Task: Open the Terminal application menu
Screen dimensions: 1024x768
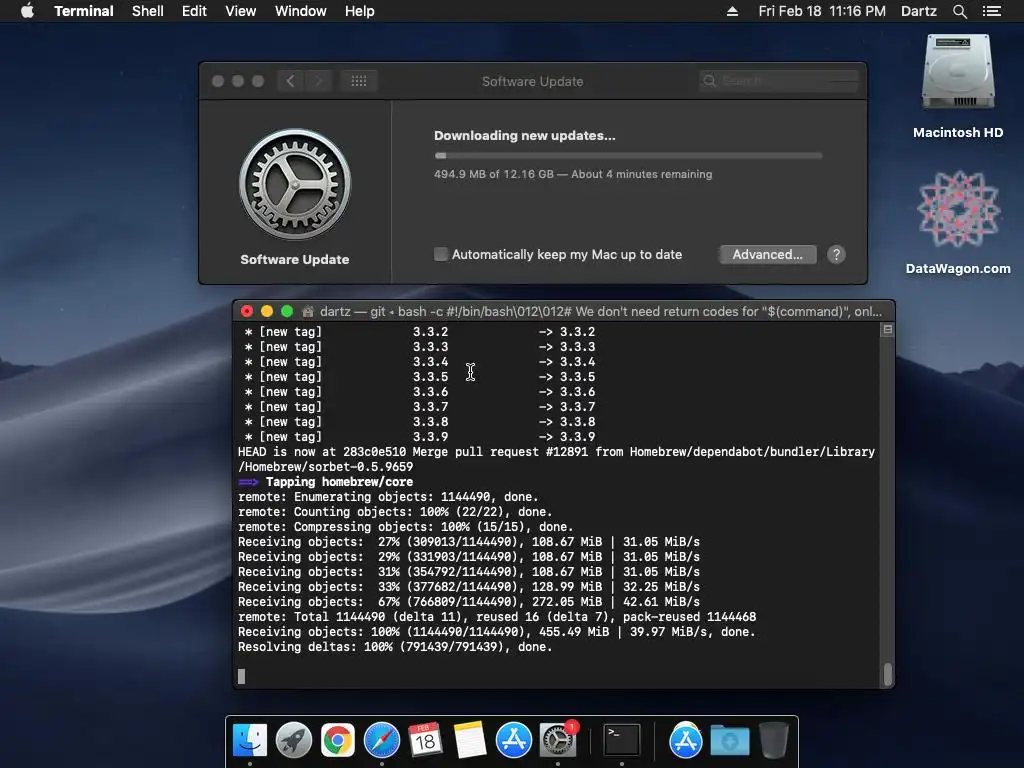Action: (x=84, y=11)
